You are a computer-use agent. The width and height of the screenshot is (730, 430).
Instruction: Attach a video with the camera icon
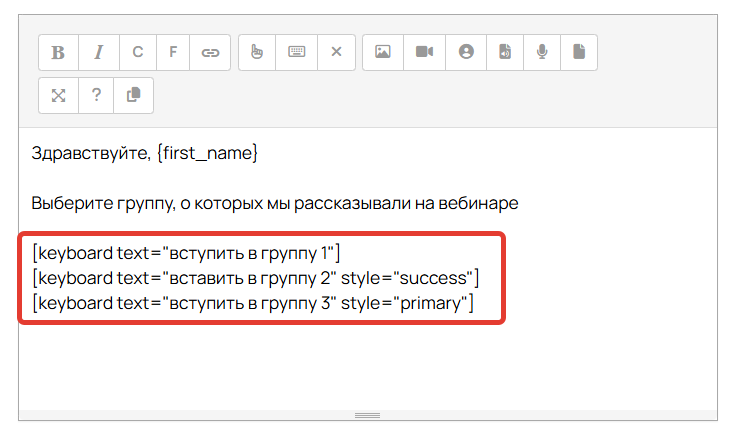[x=424, y=52]
